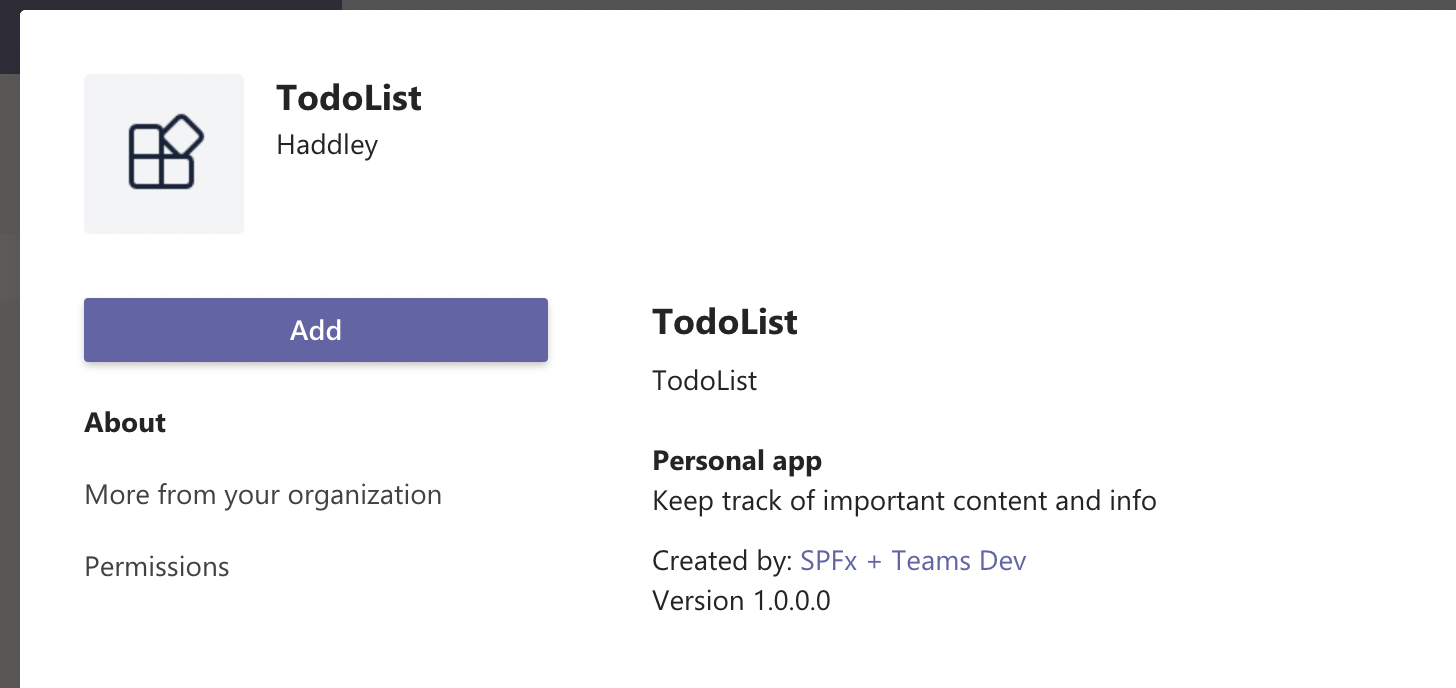Click the Haddley publisher name
The width and height of the screenshot is (1456, 688).
click(x=327, y=145)
